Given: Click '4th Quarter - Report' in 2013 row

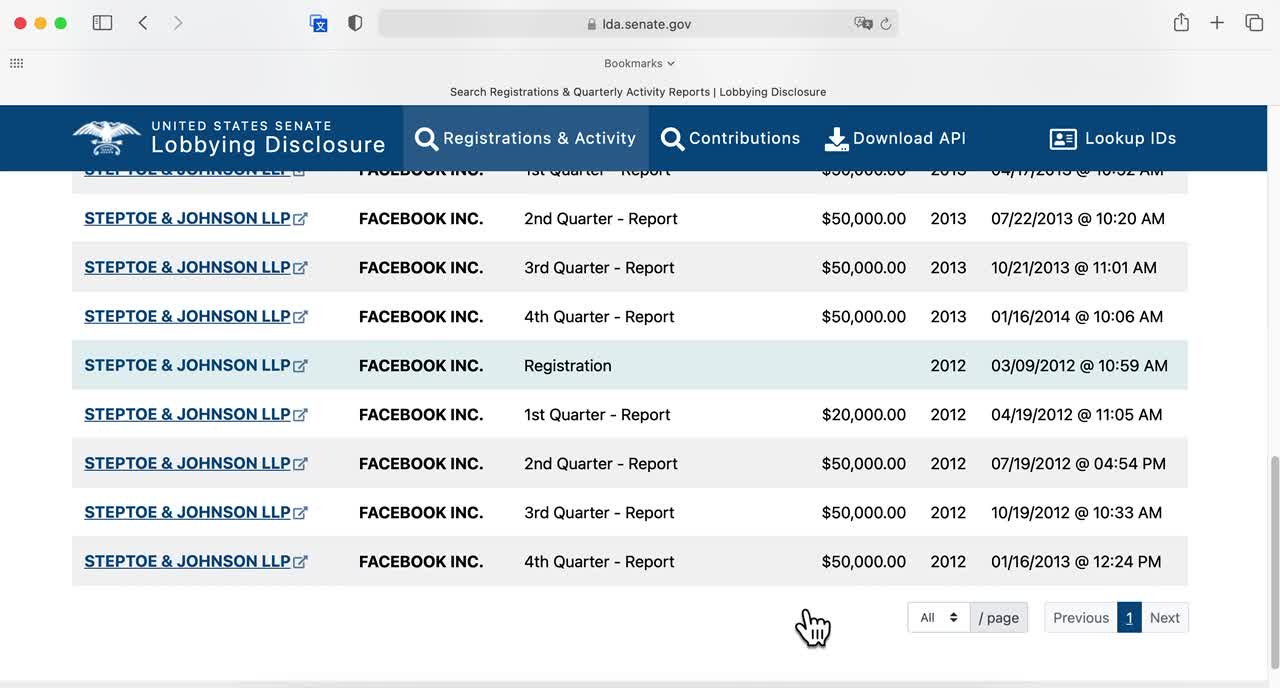Looking at the screenshot, I should [599, 316].
